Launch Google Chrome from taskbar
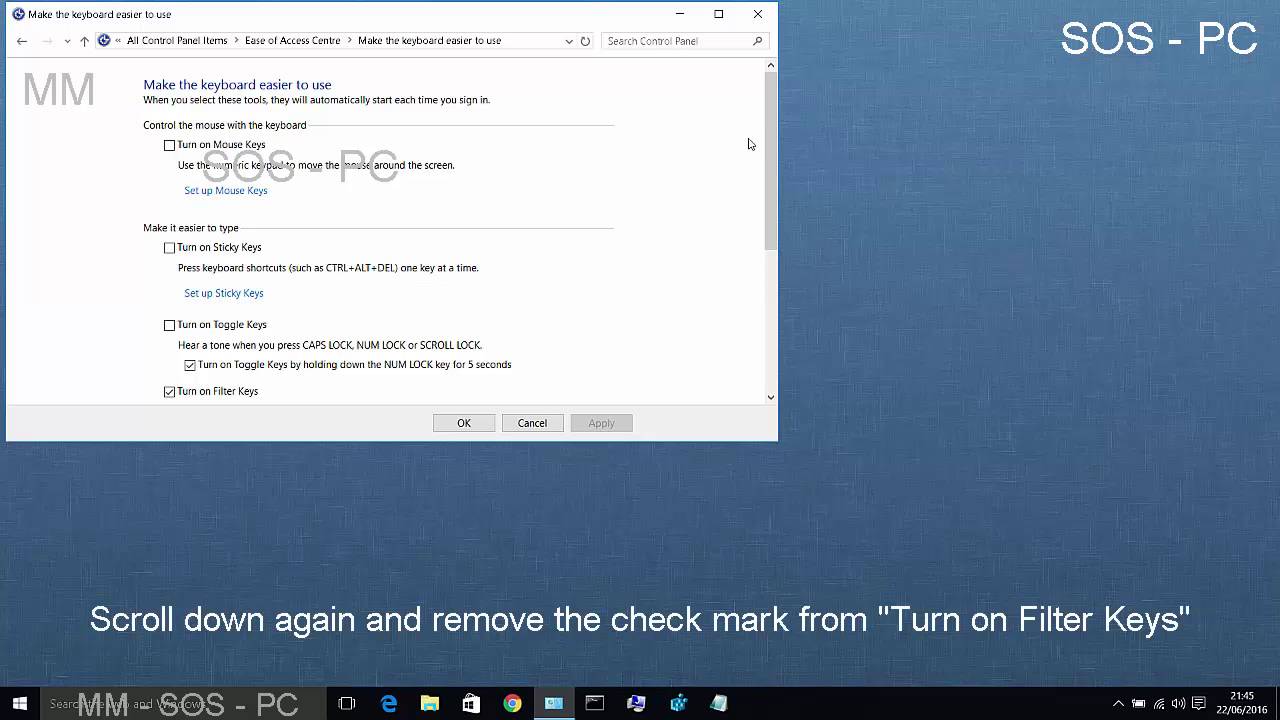Screen dimensions: 1280x720 point(512,704)
